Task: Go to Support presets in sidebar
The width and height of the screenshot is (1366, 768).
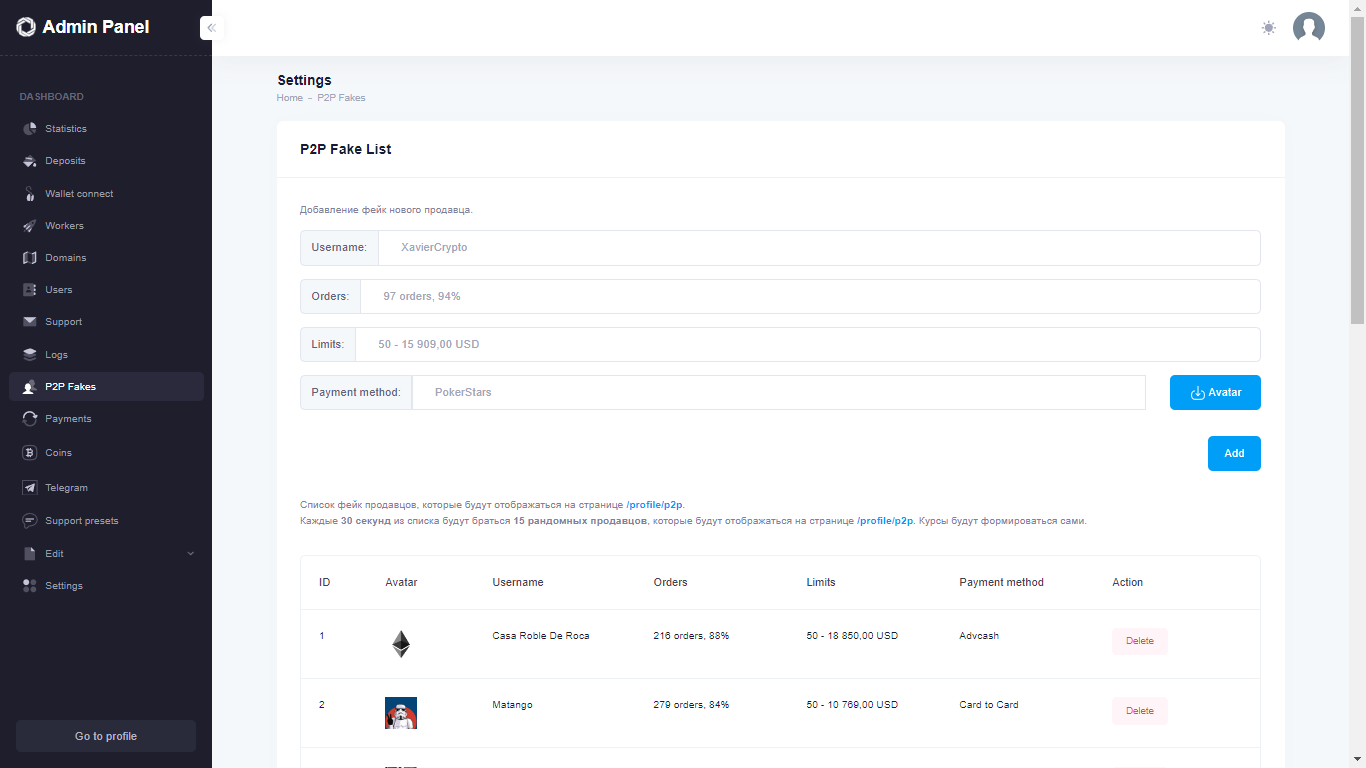Action: point(81,521)
